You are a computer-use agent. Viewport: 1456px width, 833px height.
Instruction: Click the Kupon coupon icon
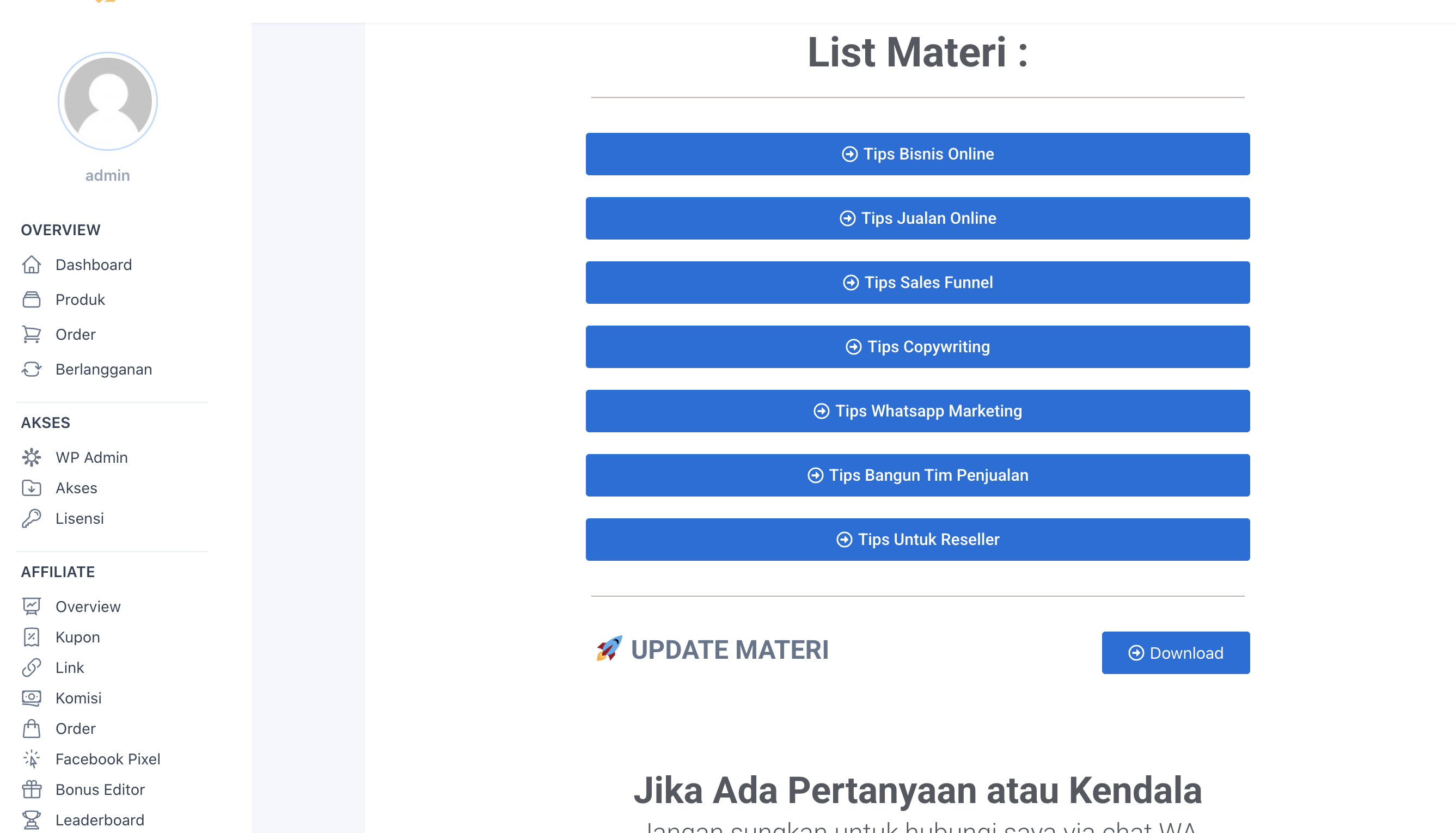pos(32,638)
